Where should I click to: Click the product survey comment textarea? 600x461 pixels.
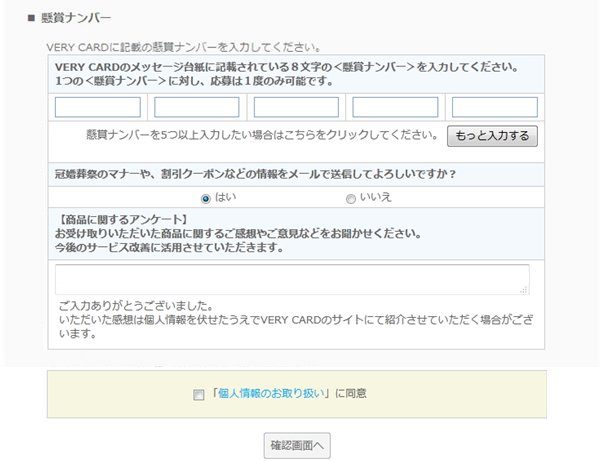click(292, 279)
